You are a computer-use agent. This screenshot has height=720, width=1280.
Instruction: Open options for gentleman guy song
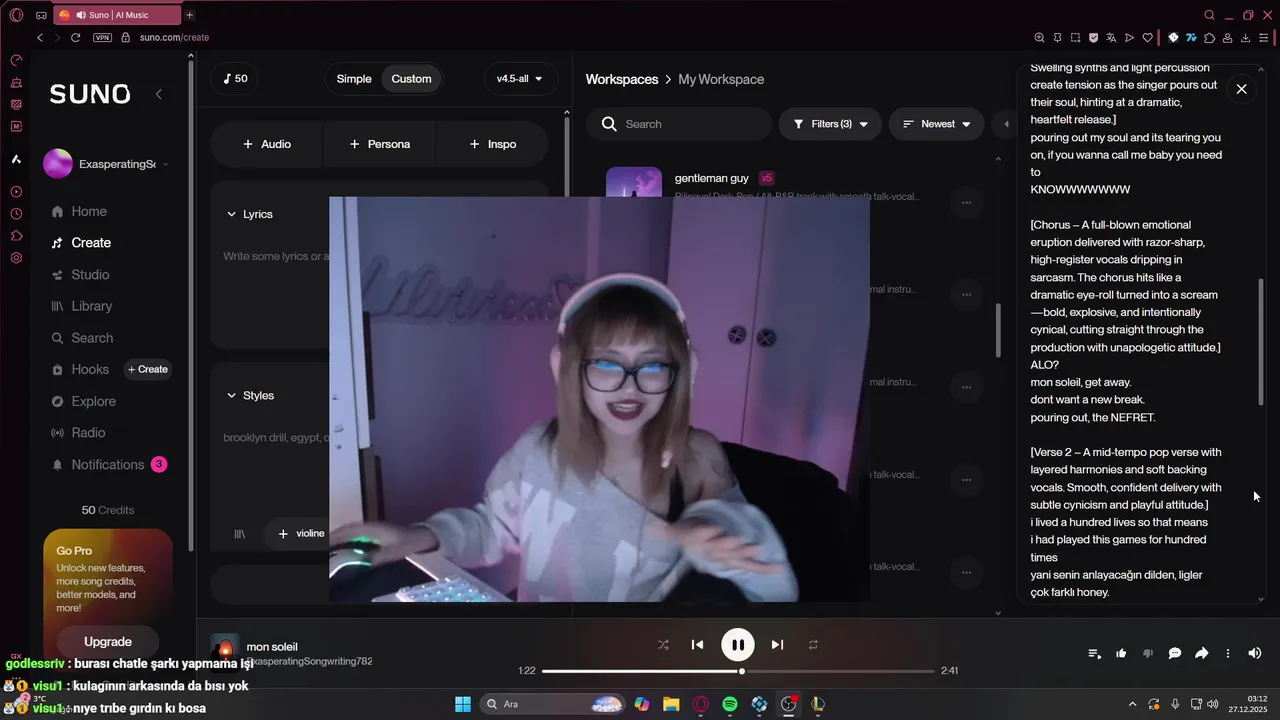click(x=966, y=203)
